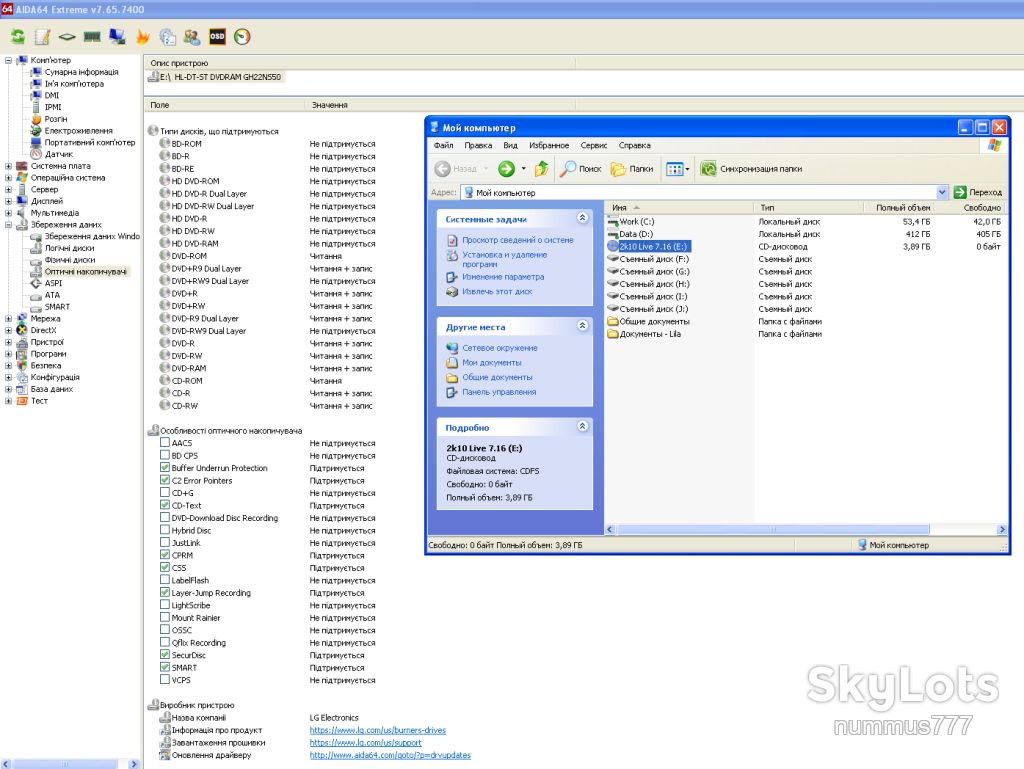Collapse the Збереження даних tree node
Image resolution: width=1024 pixels, height=769 pixels.
click(8, 225)
